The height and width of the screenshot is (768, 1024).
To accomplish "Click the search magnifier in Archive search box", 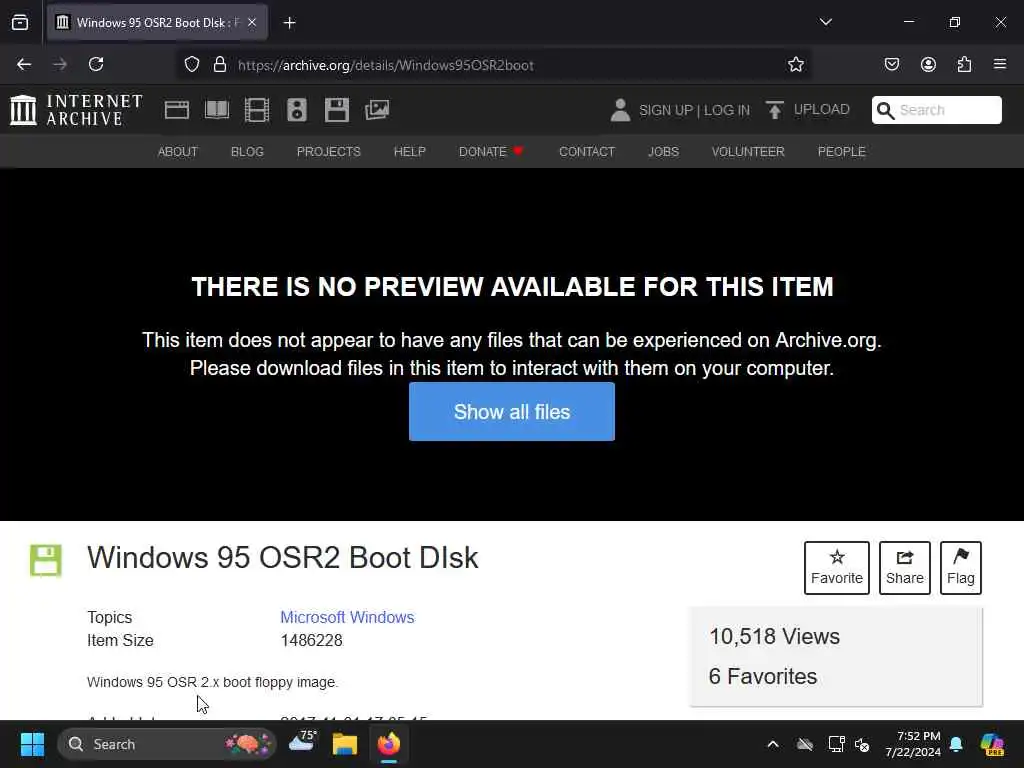I will tap(885, 110).
